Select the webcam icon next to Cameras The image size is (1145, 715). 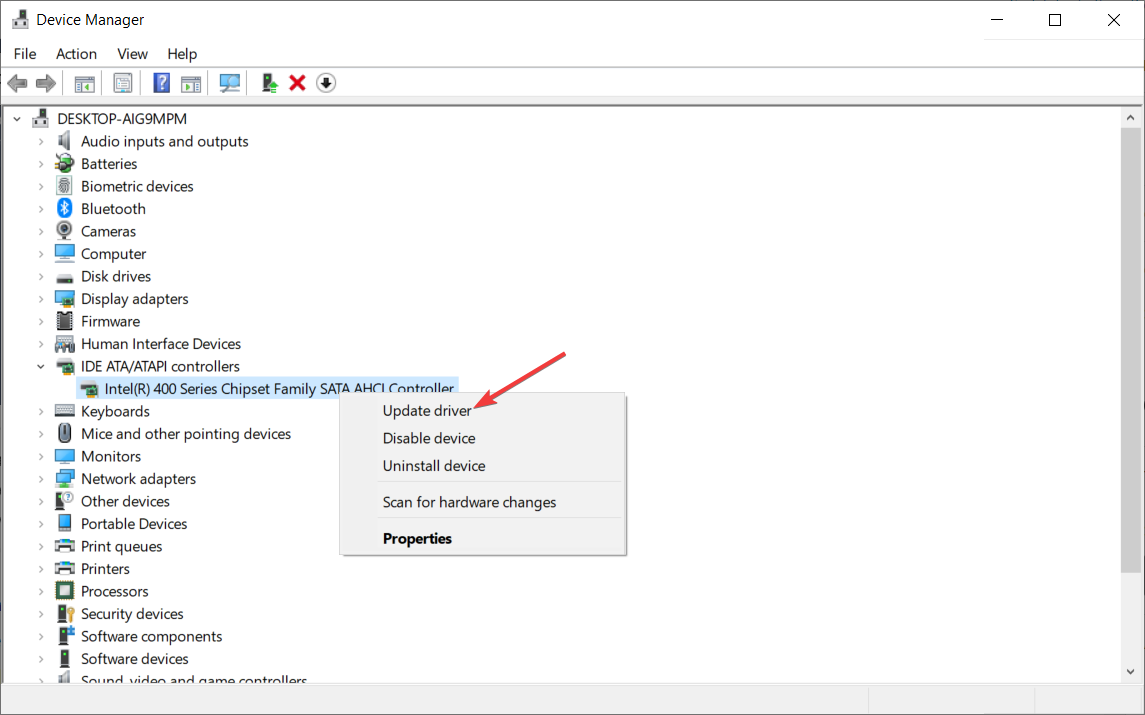(x=64, y=231)
